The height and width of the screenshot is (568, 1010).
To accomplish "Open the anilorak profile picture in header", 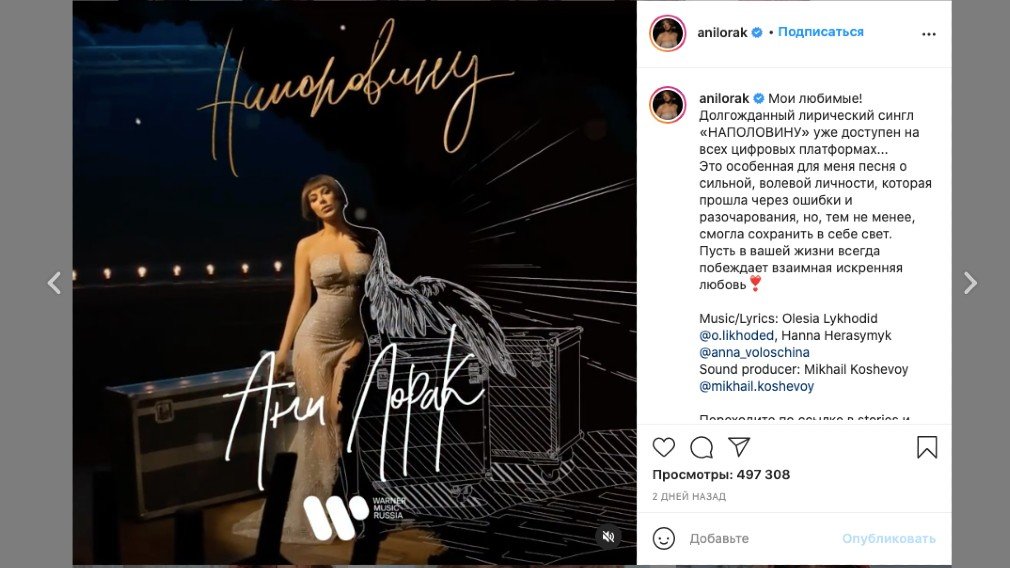I will (667, 33).
